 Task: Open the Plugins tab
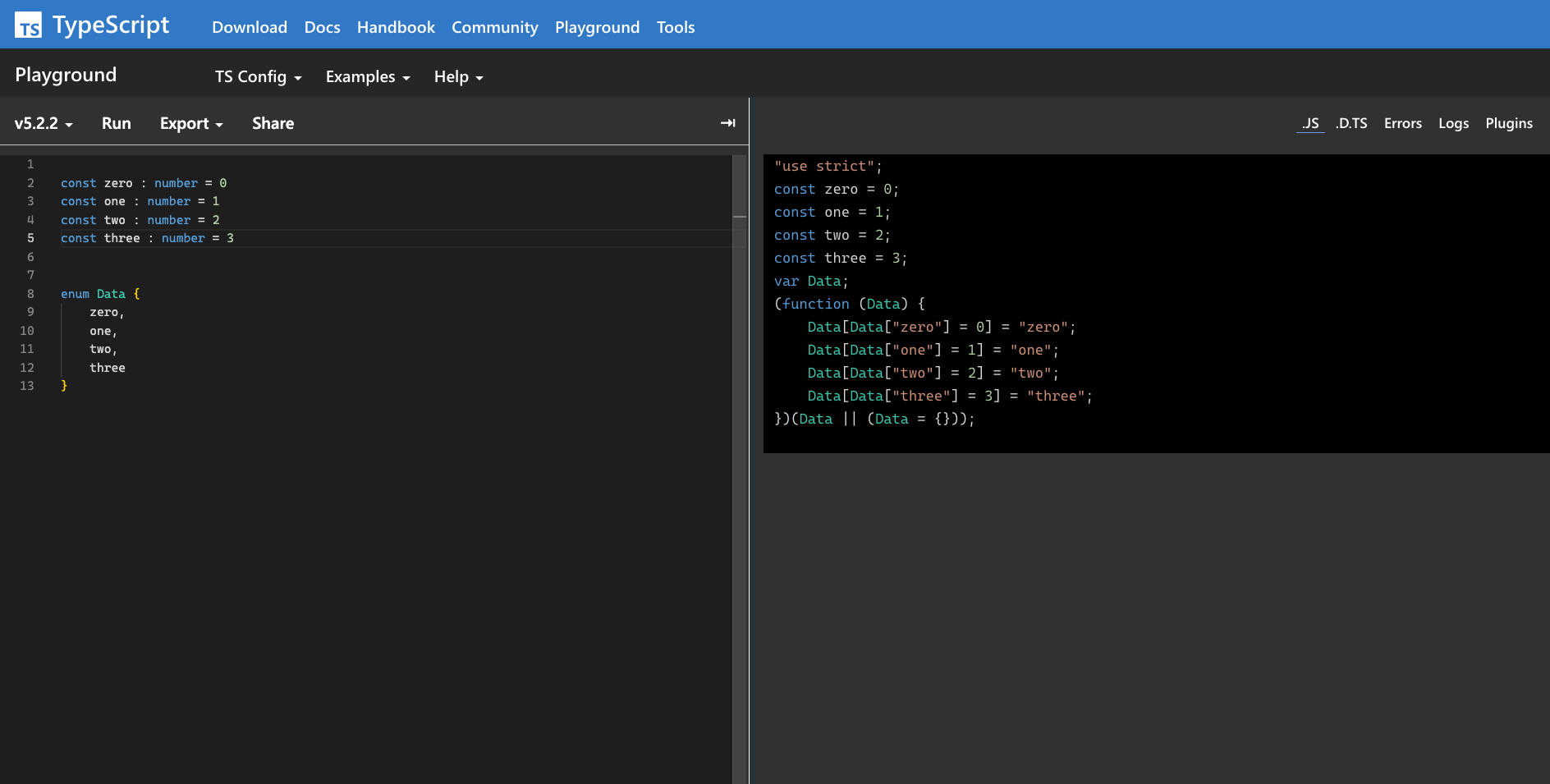click(1509, 123)
